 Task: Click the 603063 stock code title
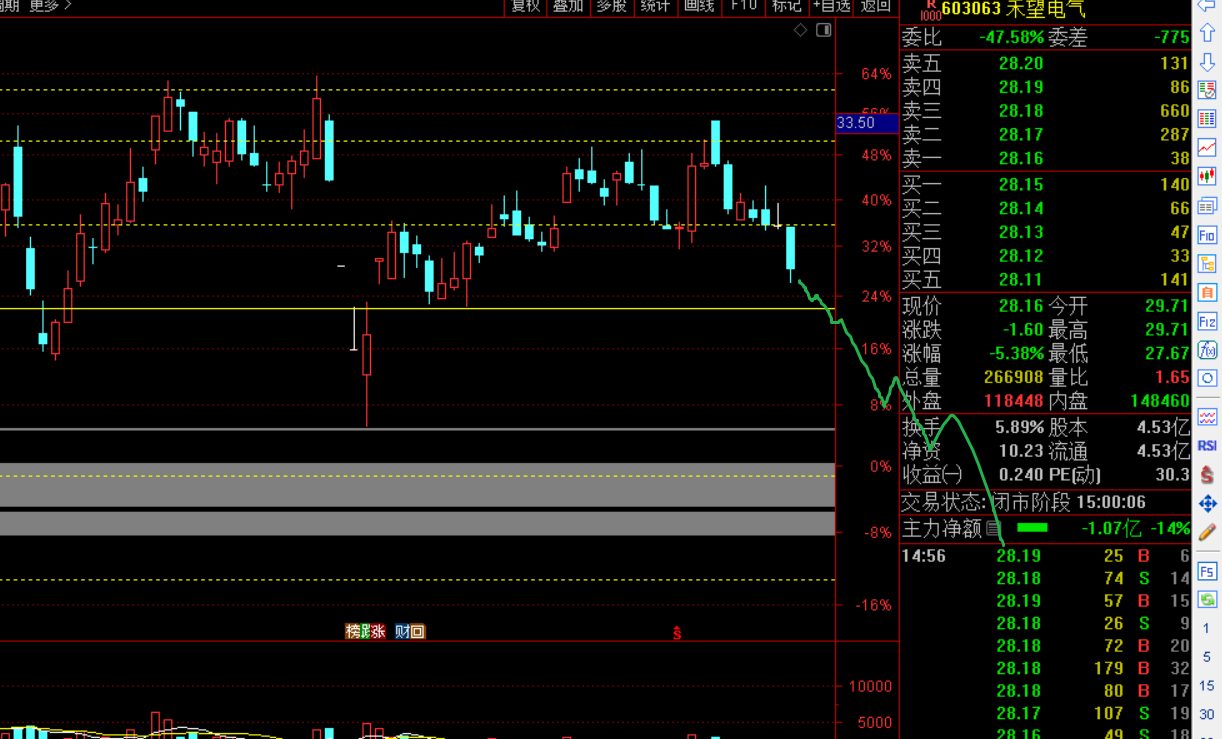point(971,10)
